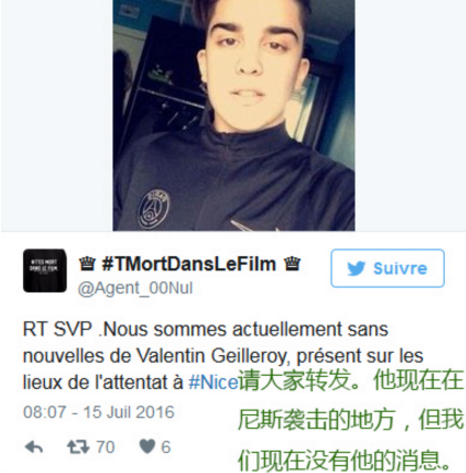Screen dimensions: 466x473
Task: Click the name Valentin Geilleroy in tweet
Action: click(212, 356)
